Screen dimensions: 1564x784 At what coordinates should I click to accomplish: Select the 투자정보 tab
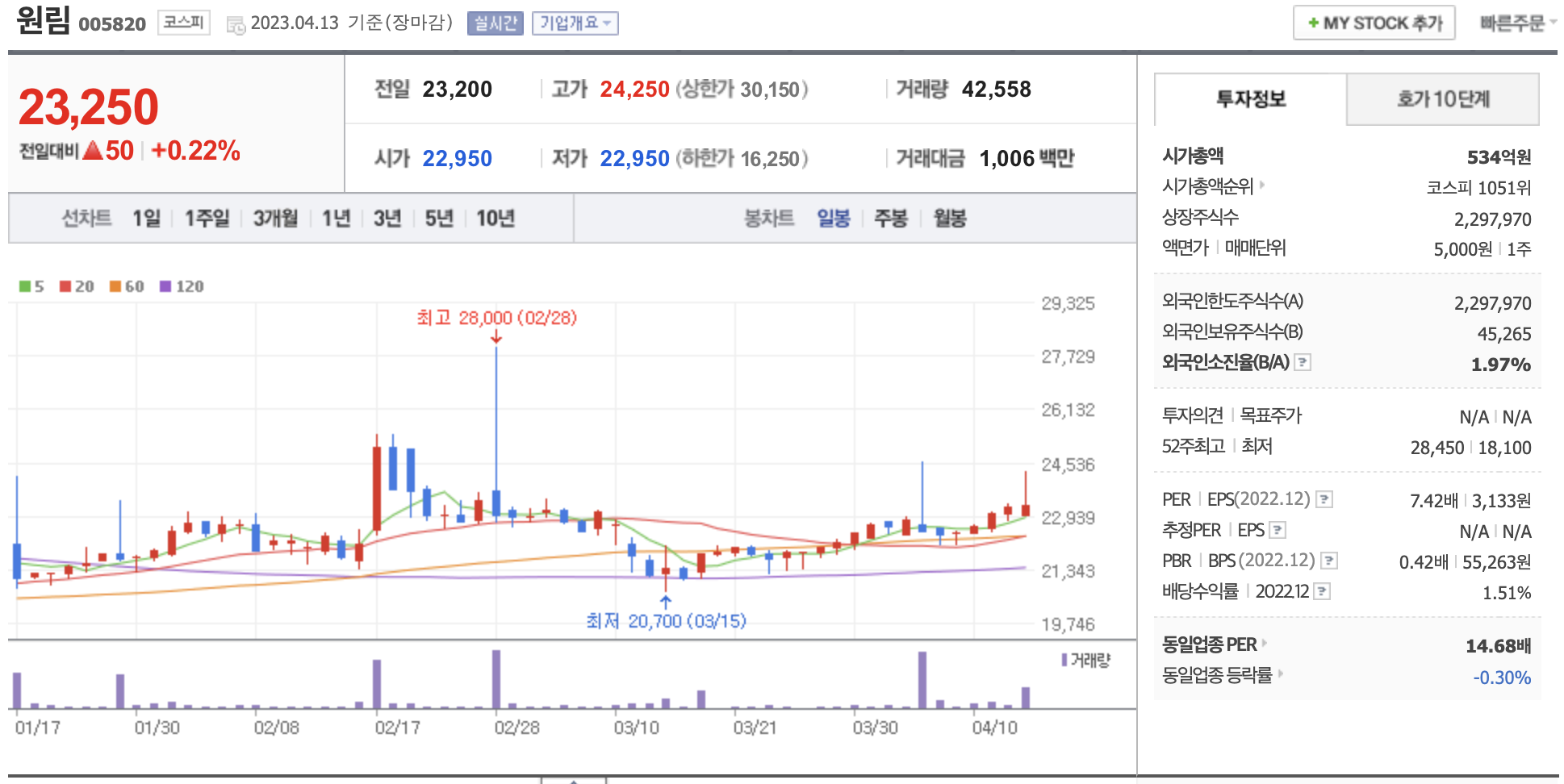[1250, 99]
